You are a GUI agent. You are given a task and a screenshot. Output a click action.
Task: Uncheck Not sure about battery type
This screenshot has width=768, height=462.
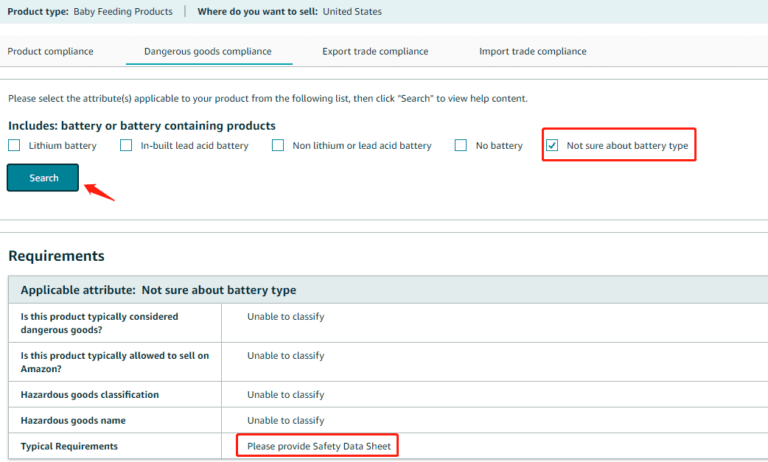click(552, 146)
